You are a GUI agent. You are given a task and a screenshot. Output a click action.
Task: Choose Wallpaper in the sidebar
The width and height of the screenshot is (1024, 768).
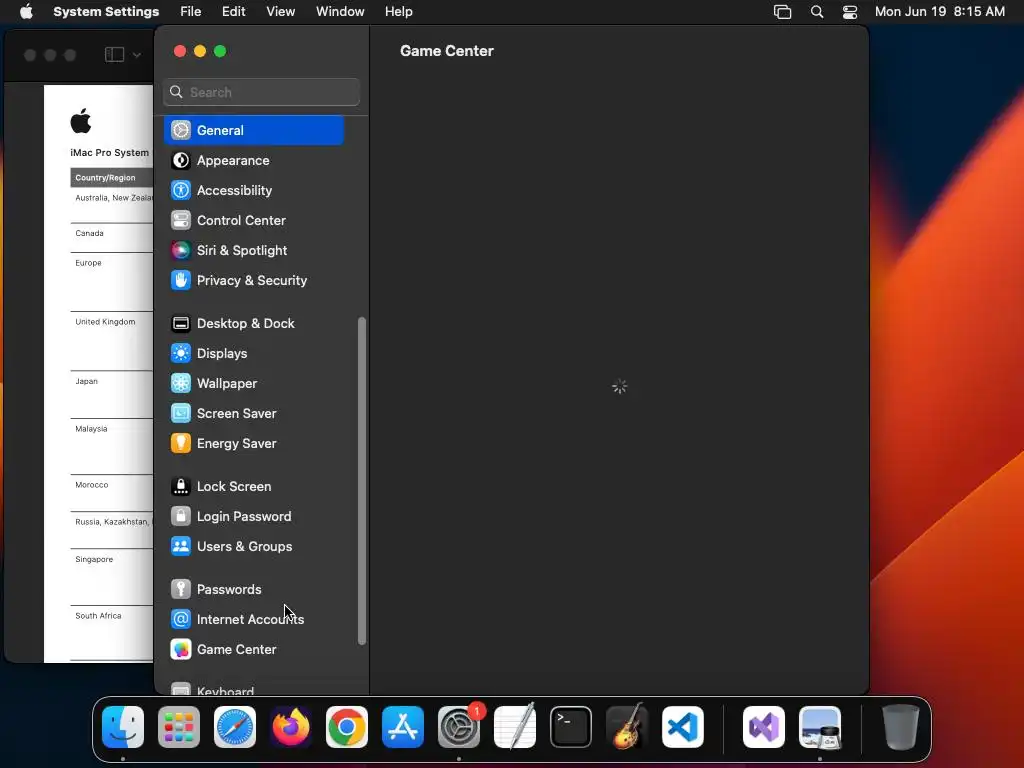(x=254, y=383)
